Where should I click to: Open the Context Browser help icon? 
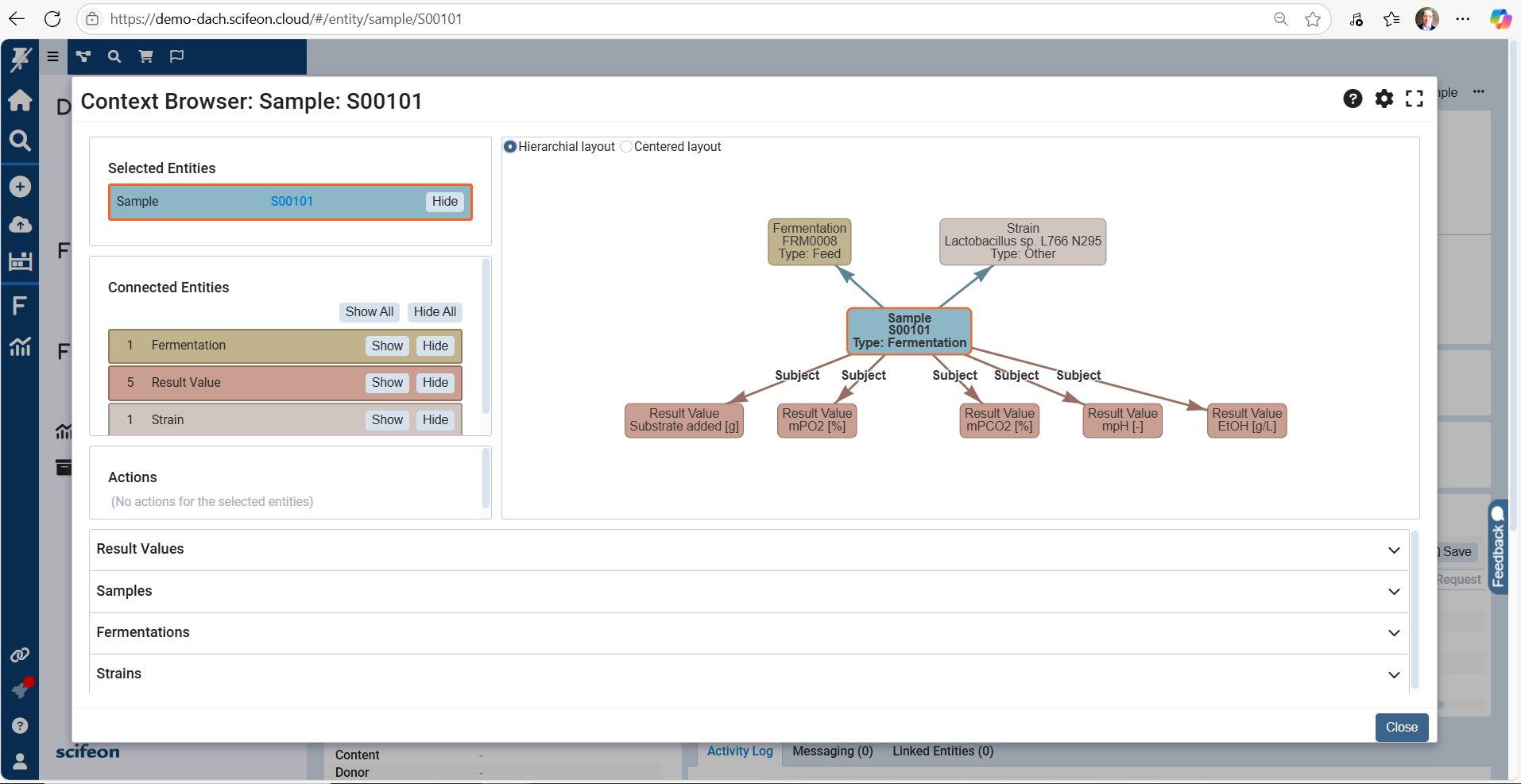tap(1352, 98)
